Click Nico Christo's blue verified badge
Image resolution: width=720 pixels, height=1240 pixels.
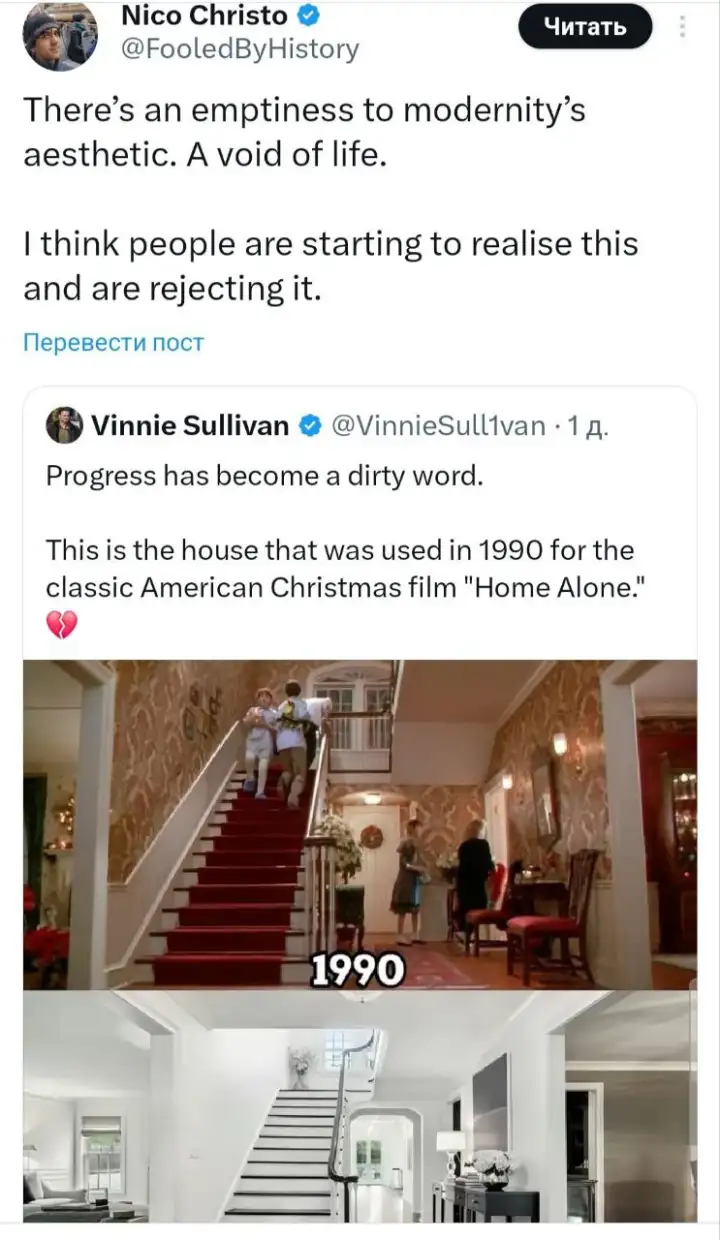coord(310,17)
